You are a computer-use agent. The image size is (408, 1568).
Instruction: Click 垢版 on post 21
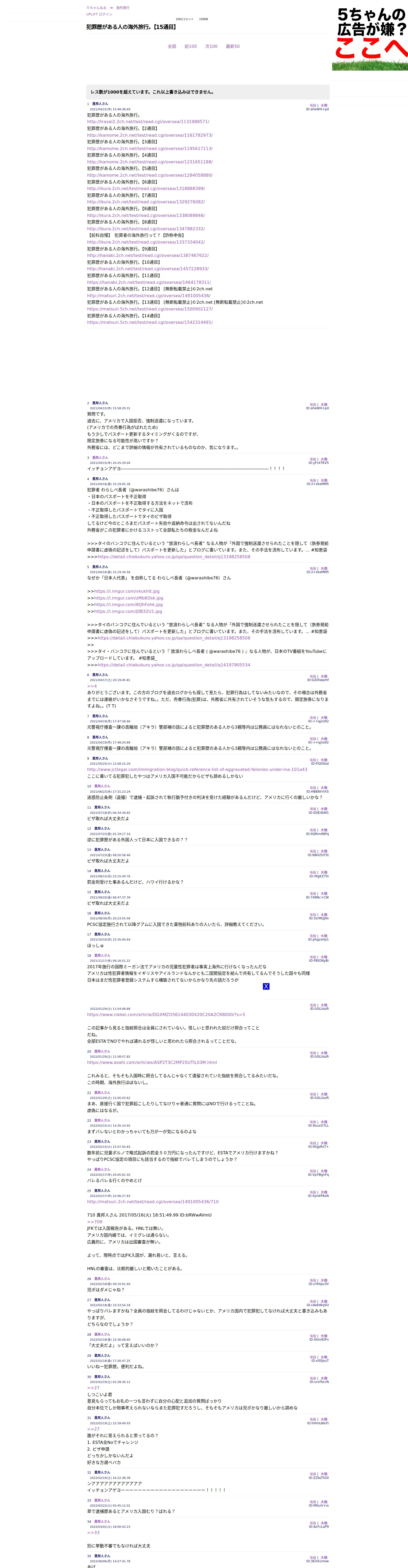313,1094
